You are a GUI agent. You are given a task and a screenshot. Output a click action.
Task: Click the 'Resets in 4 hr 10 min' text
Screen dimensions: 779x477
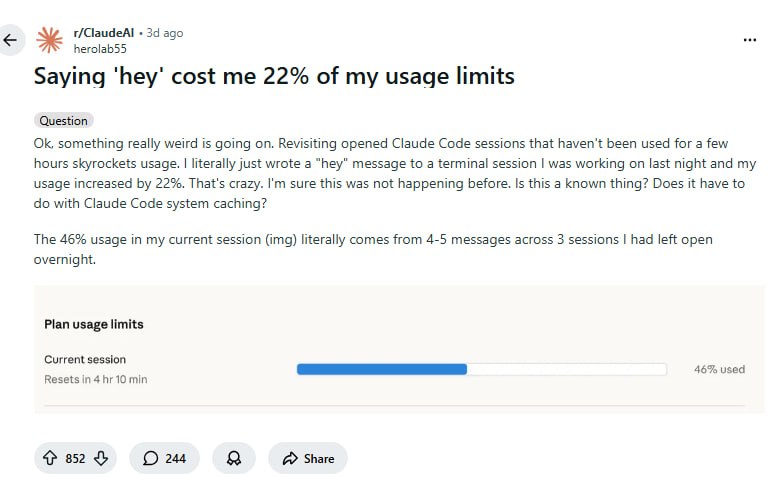(95, 380)
